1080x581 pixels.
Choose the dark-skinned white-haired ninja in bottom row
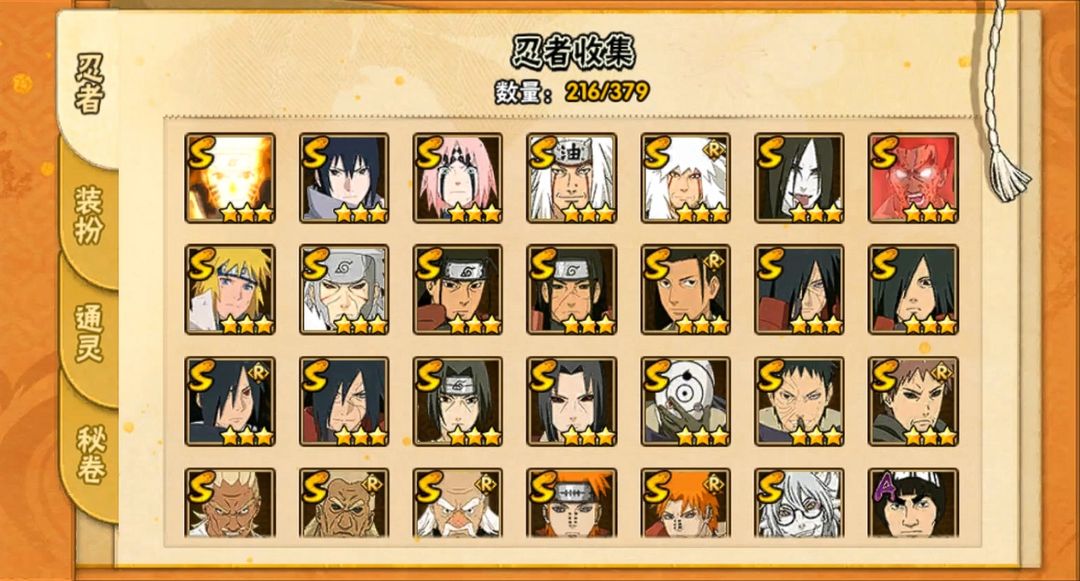pos(230,503)
